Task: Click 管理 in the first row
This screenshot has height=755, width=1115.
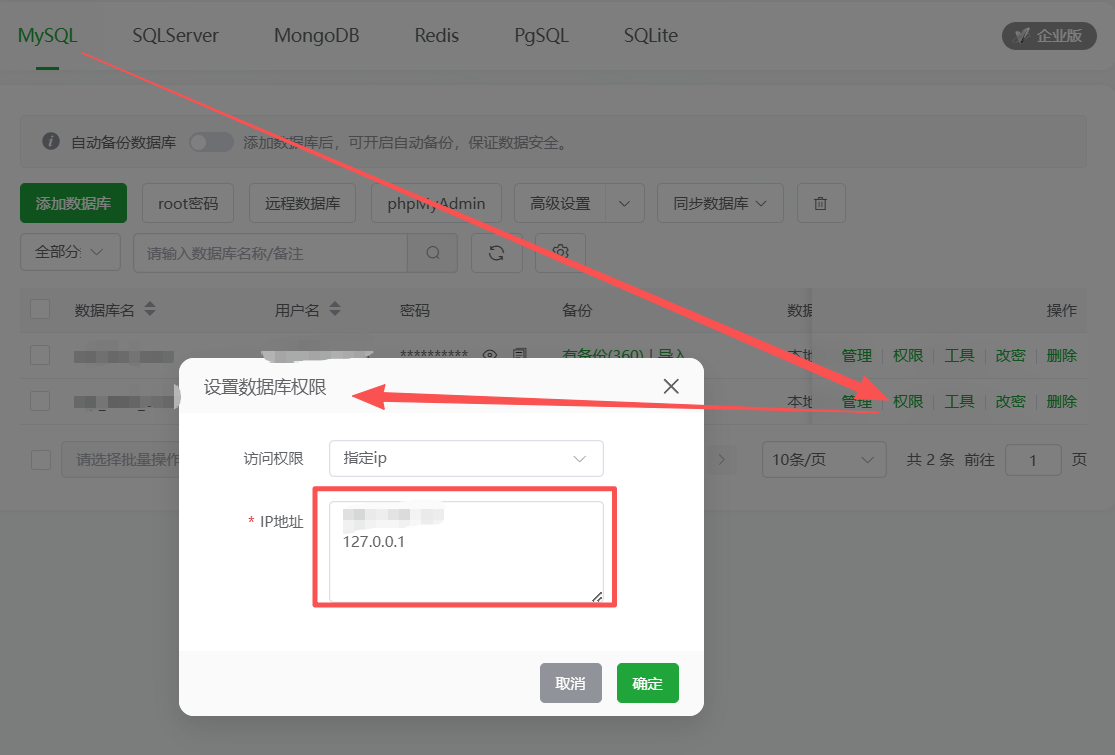Action: 856,355
